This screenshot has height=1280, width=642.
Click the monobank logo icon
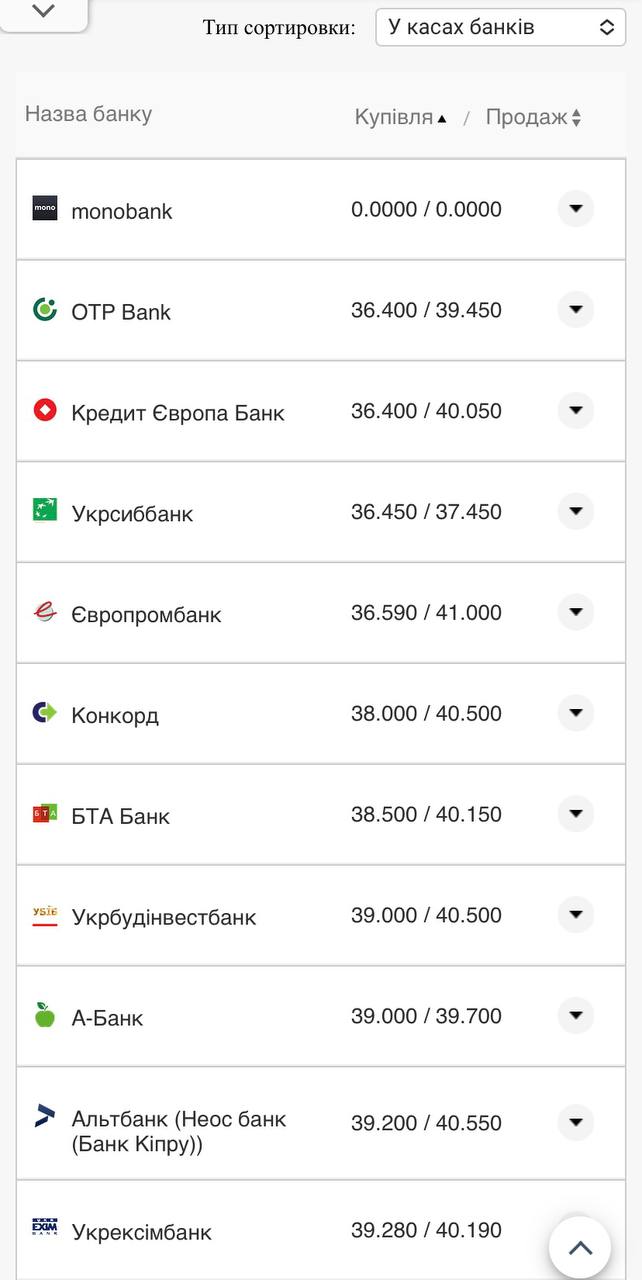[46, 209]
